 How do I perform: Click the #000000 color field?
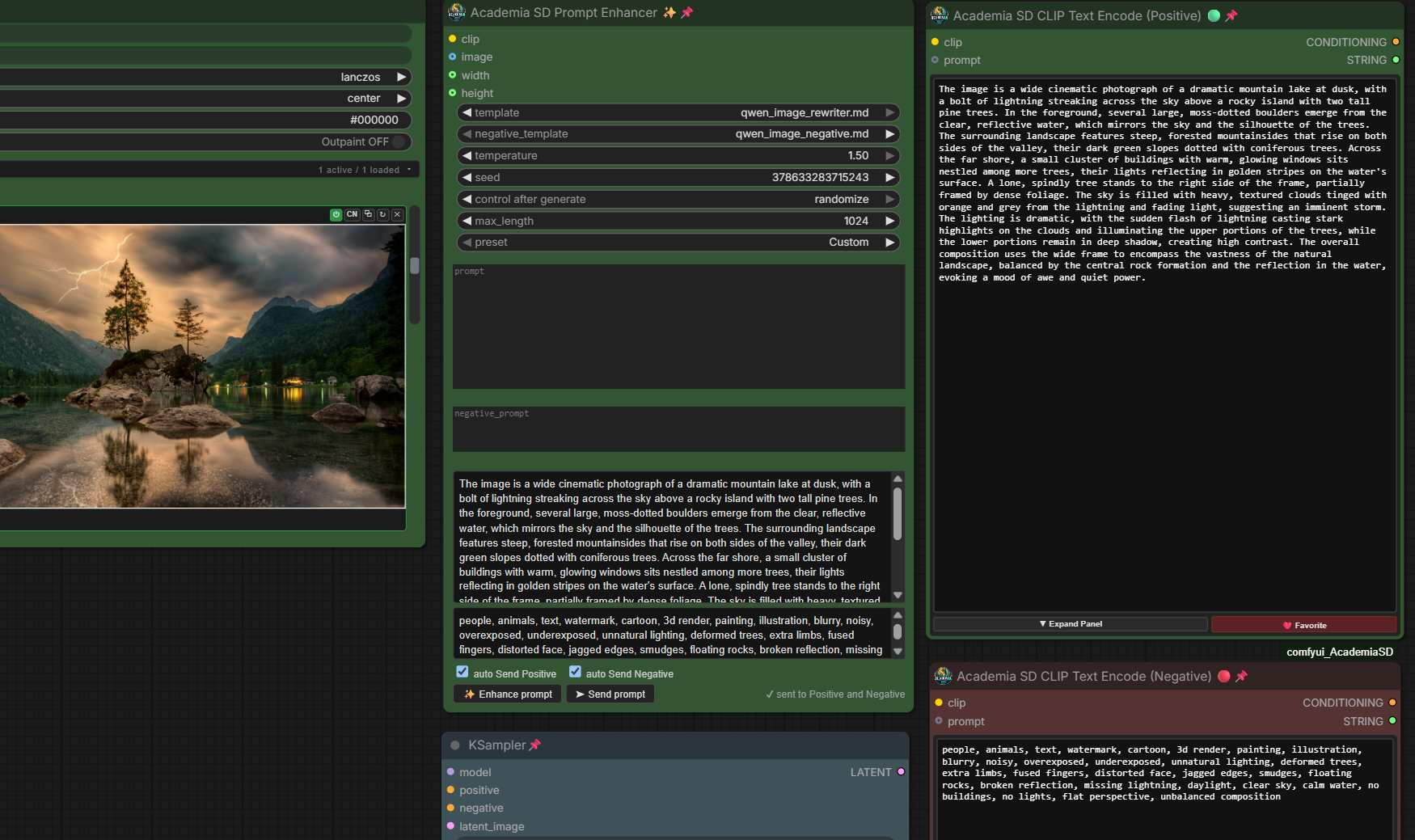[x=205, y=120]
